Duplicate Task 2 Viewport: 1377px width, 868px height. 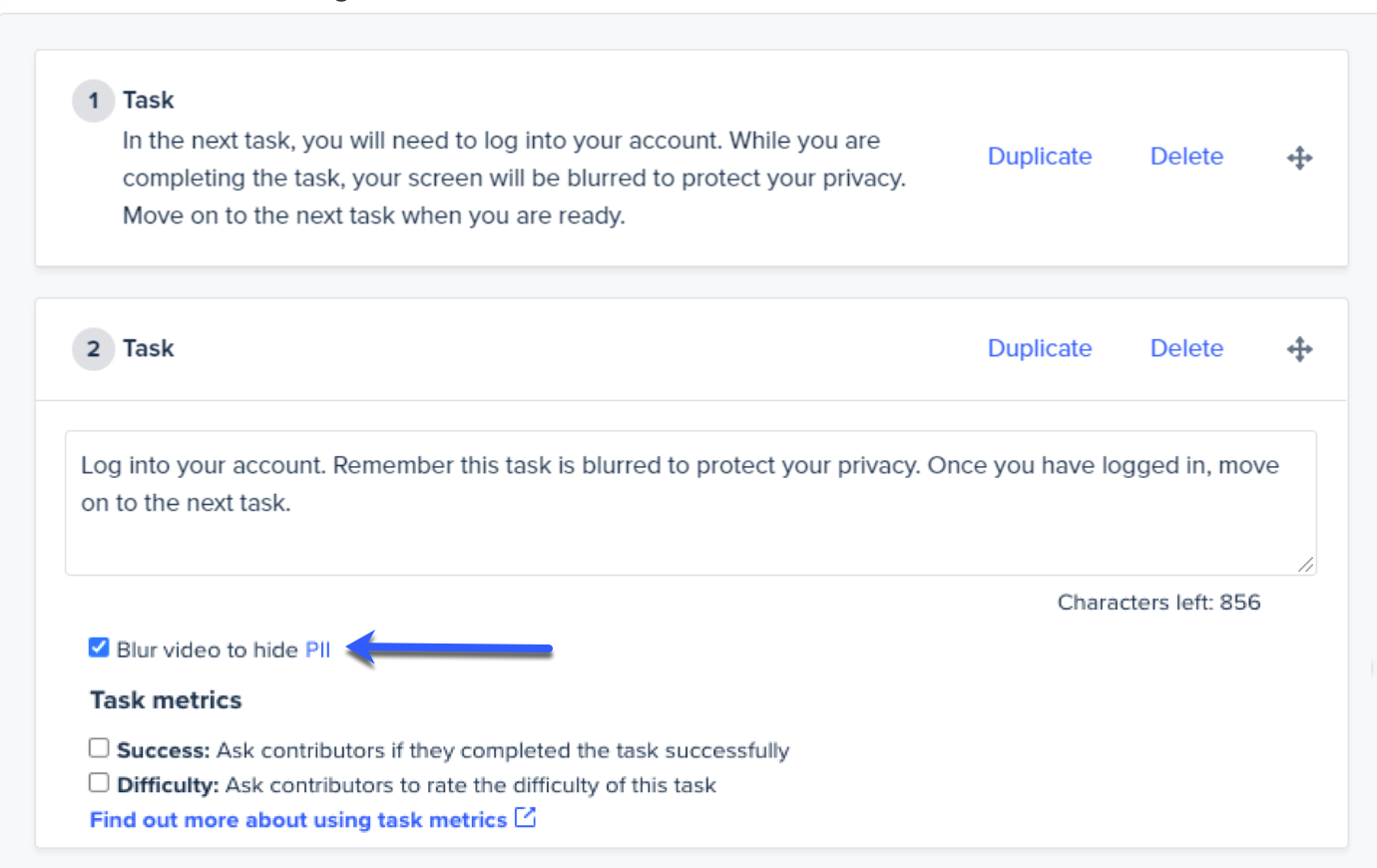(x=1040, y=348)
